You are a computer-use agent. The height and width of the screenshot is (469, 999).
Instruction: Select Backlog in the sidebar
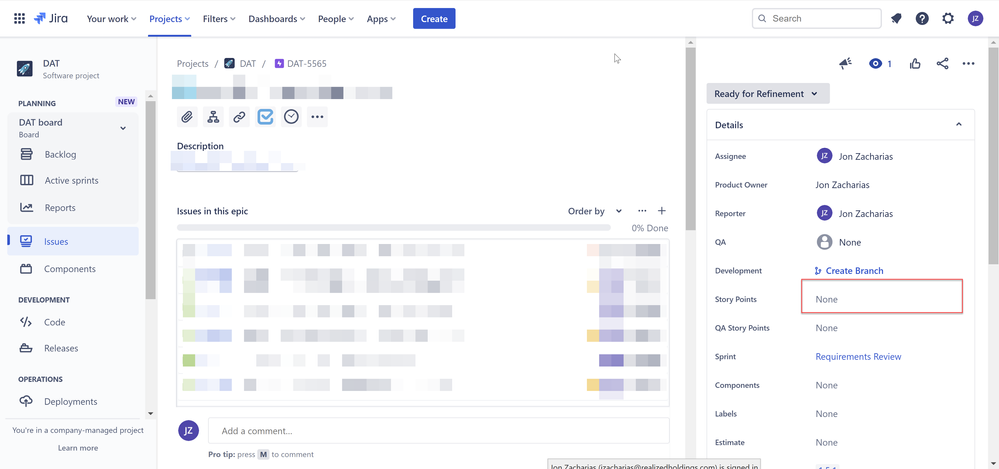(x=61, y=154)
